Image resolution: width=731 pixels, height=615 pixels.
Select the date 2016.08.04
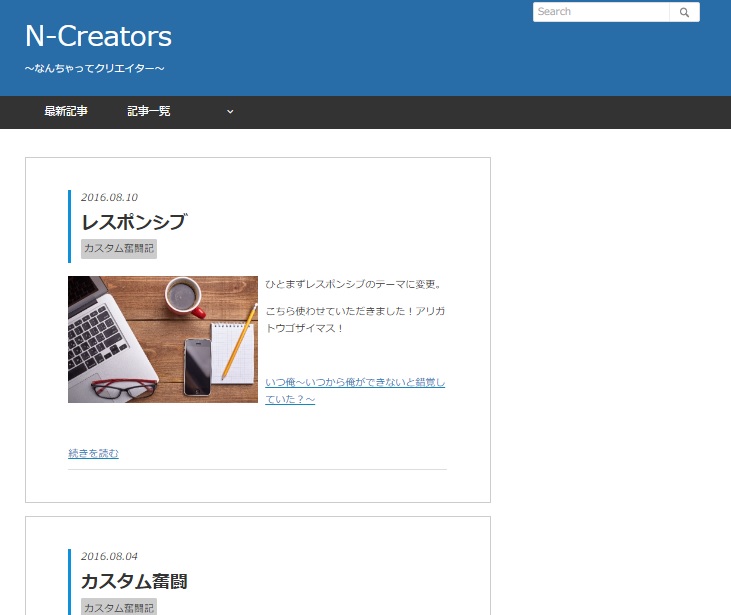(110, 556)
